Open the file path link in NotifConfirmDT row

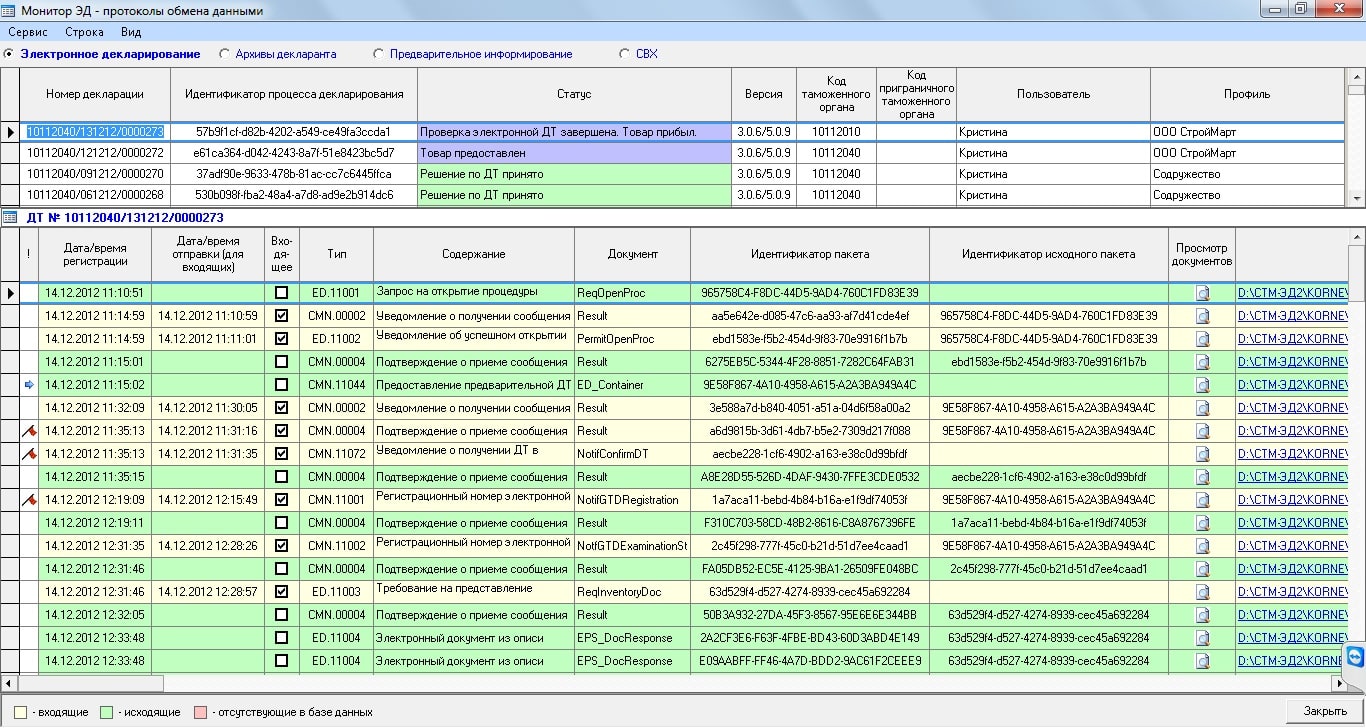pos(1291,454)
